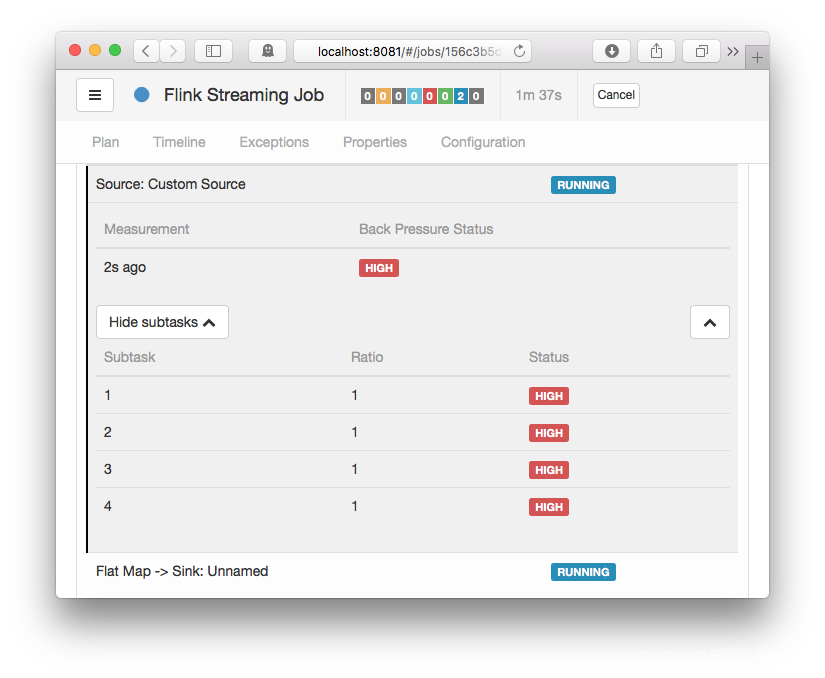Click the blue job status circle
Viewport: 825px width, 678px height.
click(142, 95)
